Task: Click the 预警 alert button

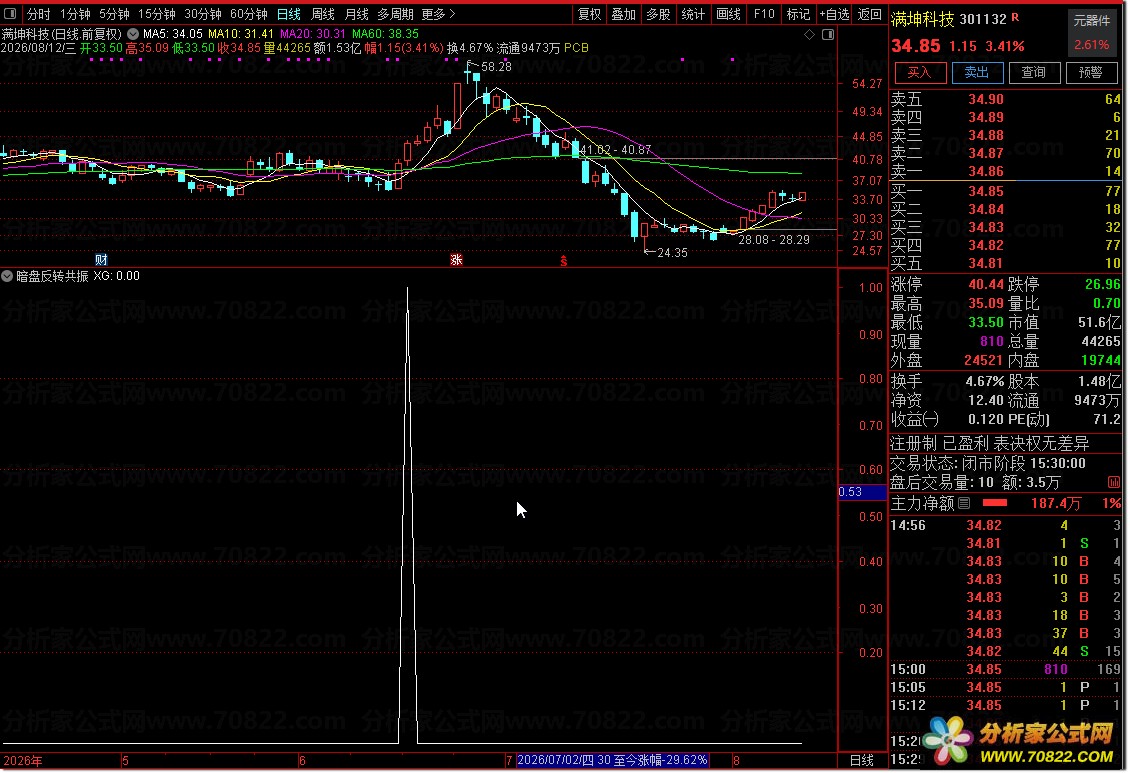Action: tap(1090, 72)
